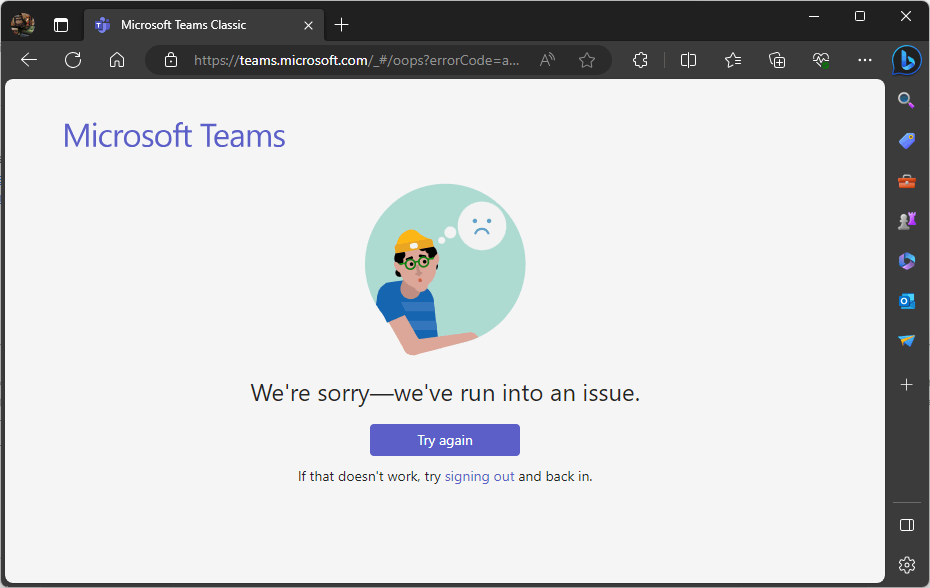Screen dimensions: 930x588
Task: Open sidebar Search tool
Action: 906,100
